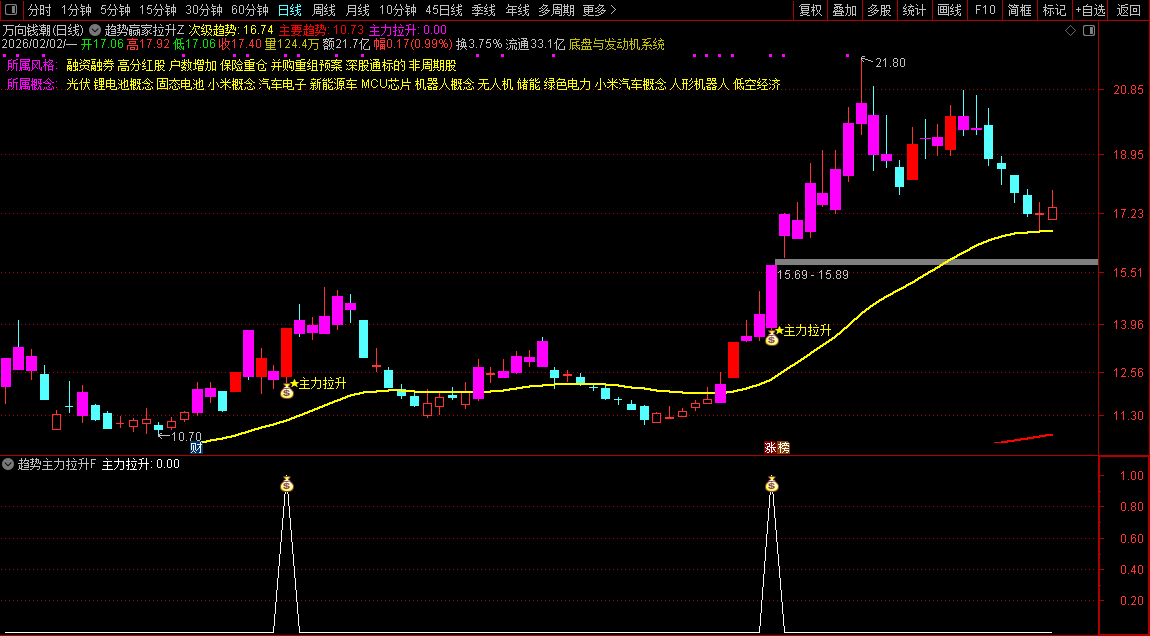Select the 15分钟 period
The height and width of the screenshot is (636, 1150).
(158, 10)
